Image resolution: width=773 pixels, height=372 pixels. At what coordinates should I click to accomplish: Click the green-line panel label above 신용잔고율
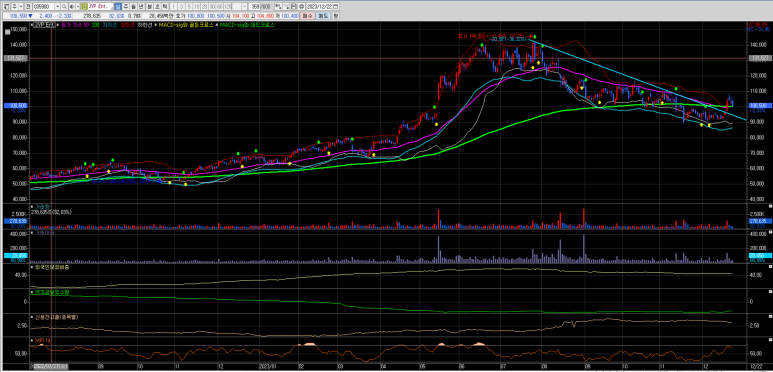pyautogui.click(x=51, y=292)
